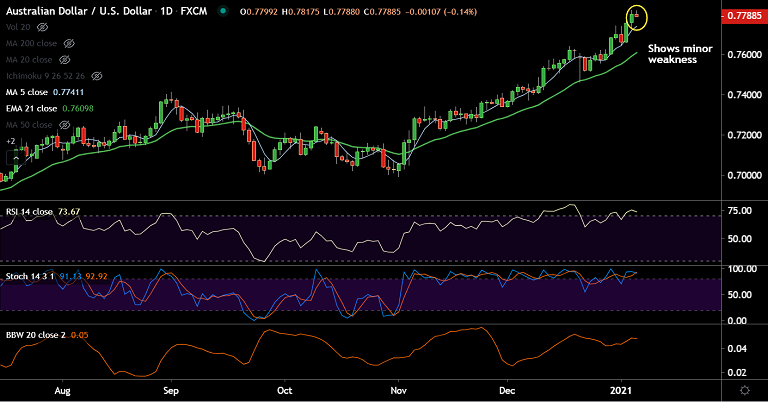Click the Ichimoku 9 26 52 26 label
Viewport: 768px width, 402px height.
click(46, 76)
